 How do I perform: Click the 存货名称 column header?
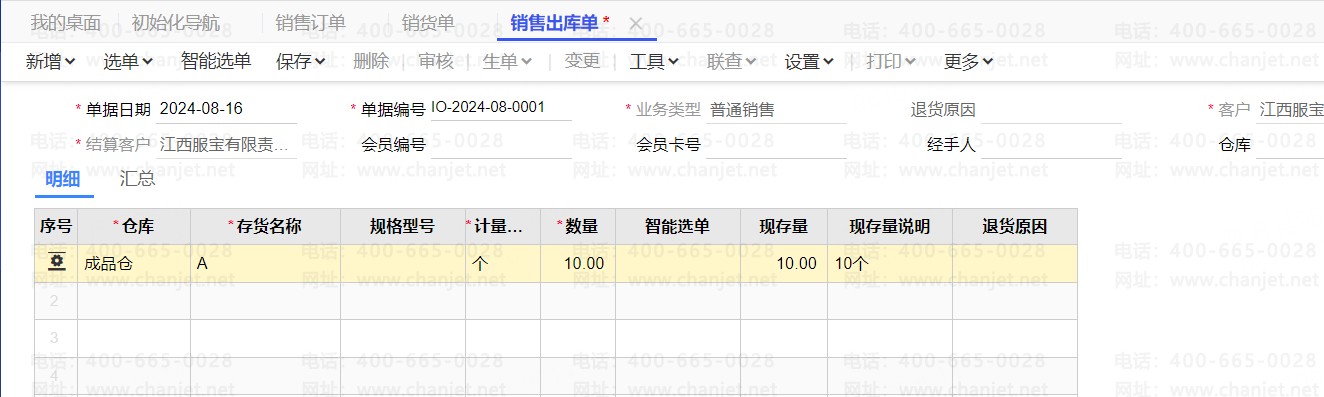[x=265, y=227]
